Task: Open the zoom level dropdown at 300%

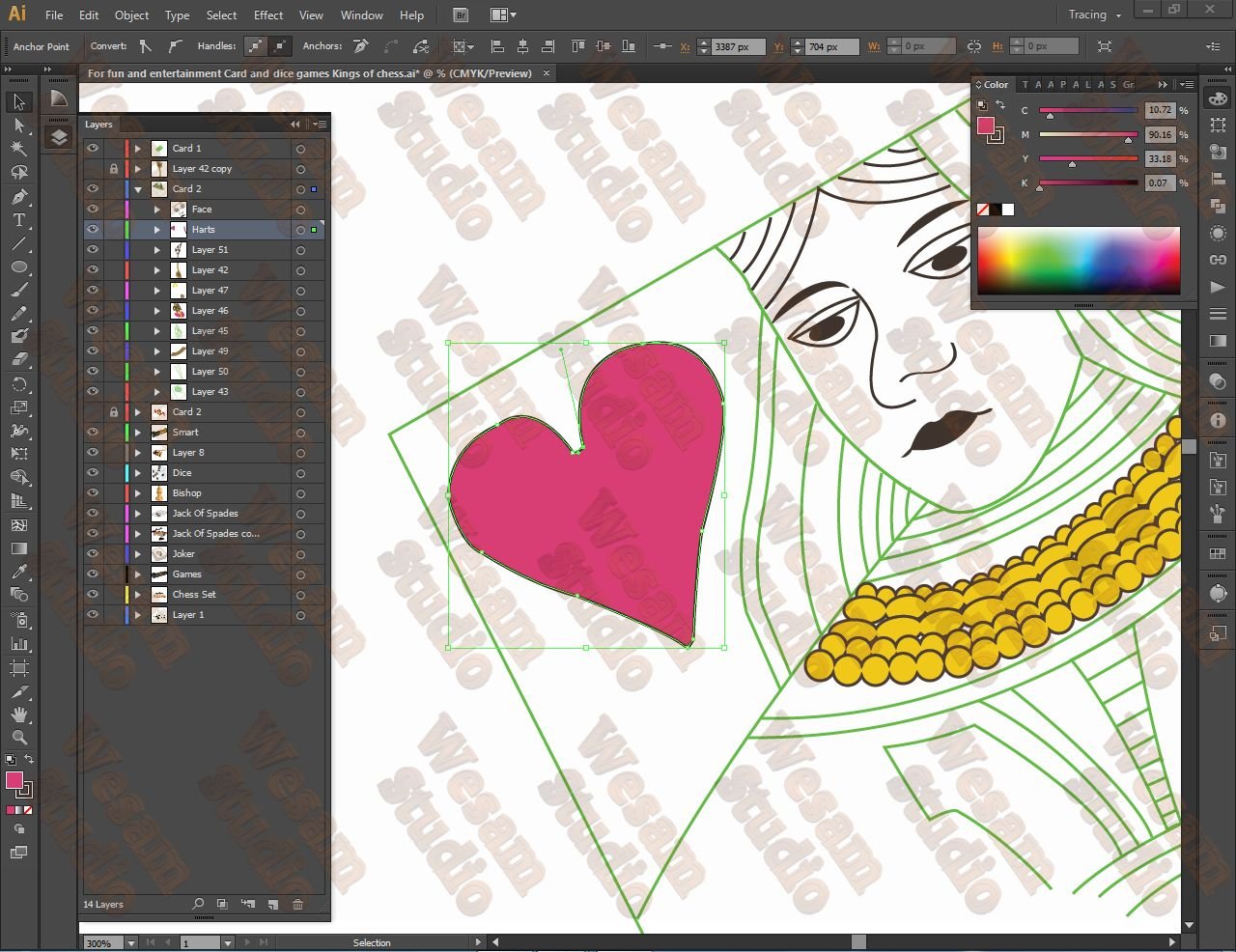Action: pyautogui.click(x=131, y=943)
